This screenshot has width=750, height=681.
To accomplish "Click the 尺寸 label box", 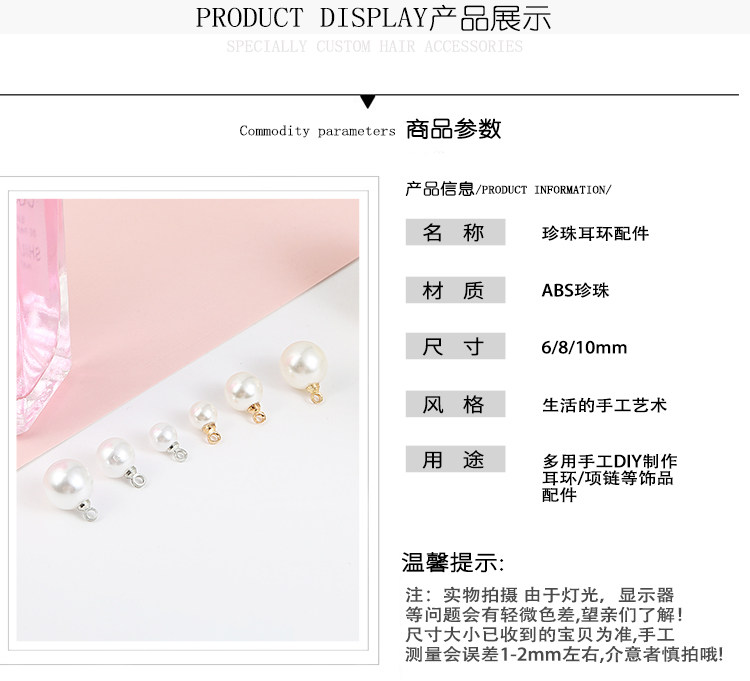I will point(455,346).
